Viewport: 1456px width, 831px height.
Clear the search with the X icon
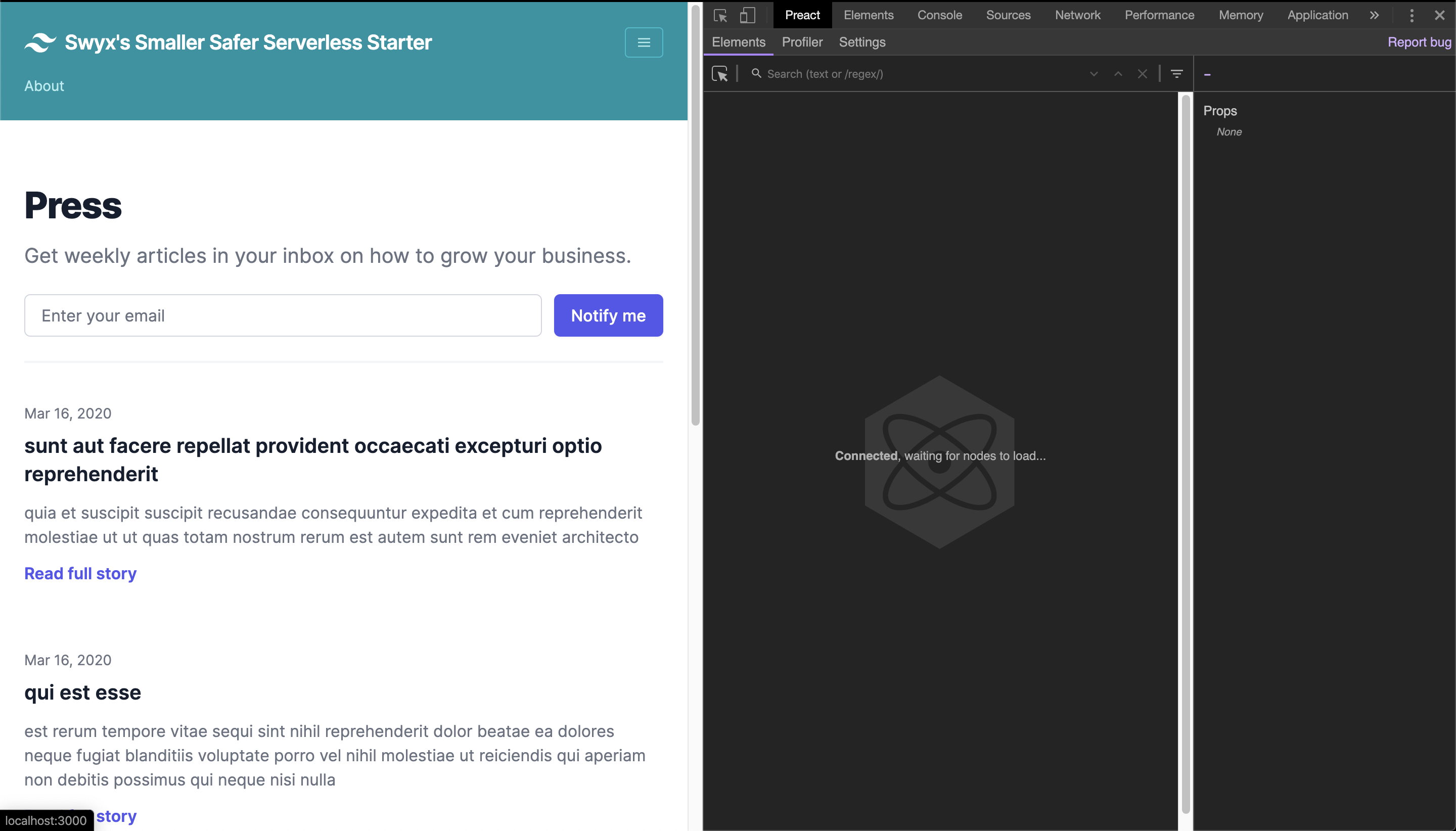click(1142, 74)
